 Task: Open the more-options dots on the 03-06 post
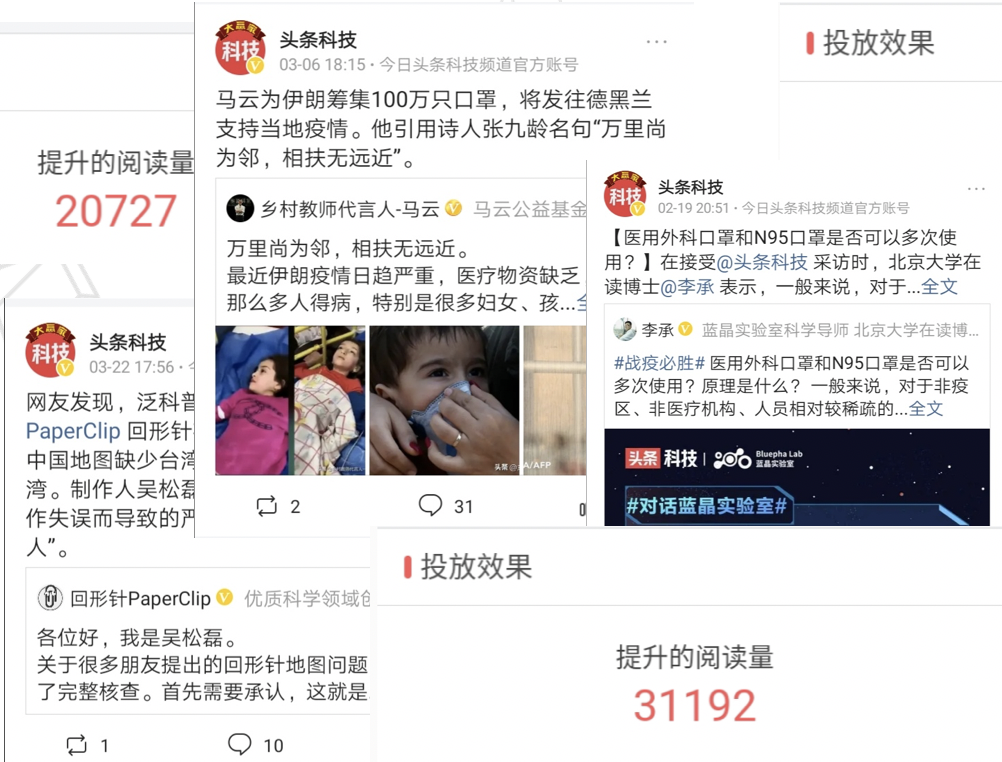[x=656, y=42]
